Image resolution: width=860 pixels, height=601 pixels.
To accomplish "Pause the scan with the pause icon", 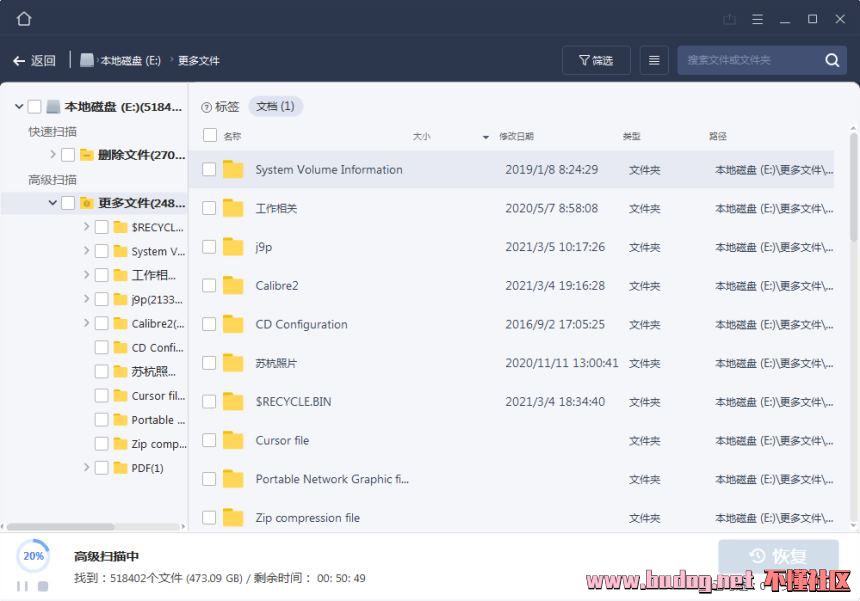I will pyautogui.click(x=22, y=586).
